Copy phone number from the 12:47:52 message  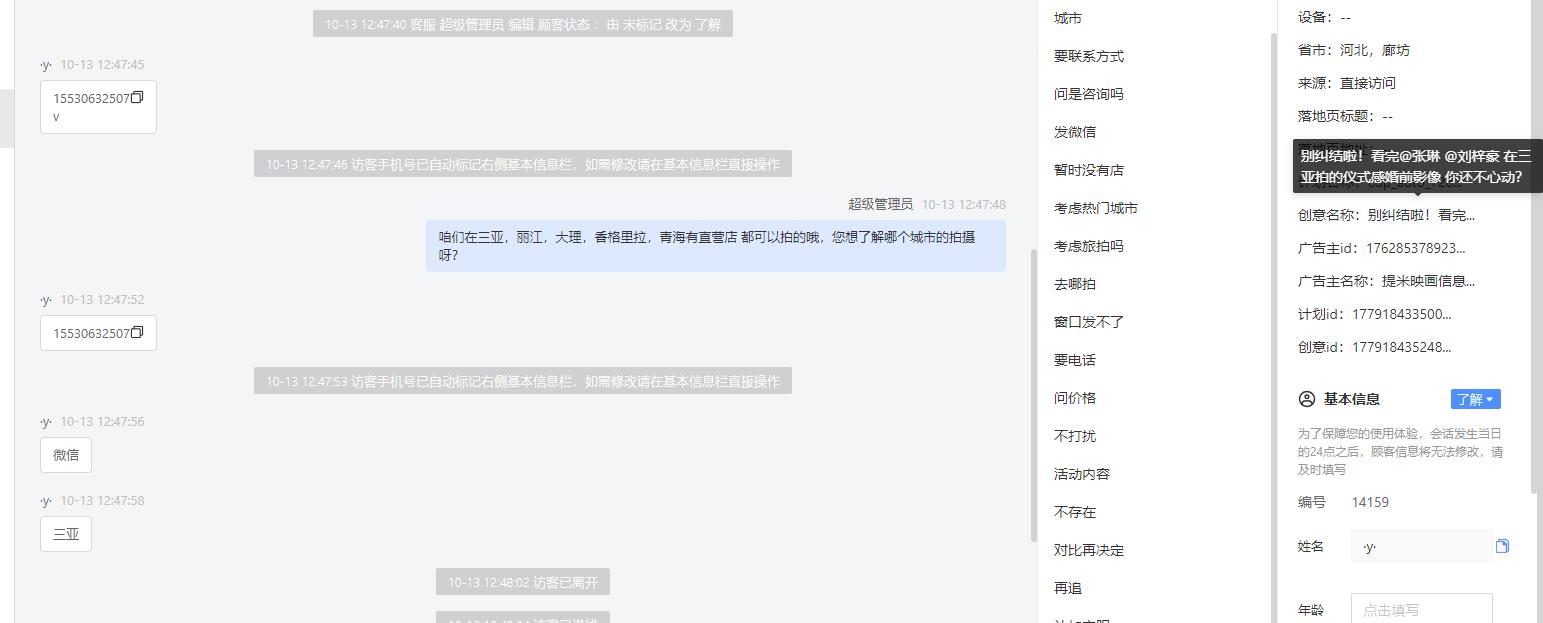tap(138, 332)
